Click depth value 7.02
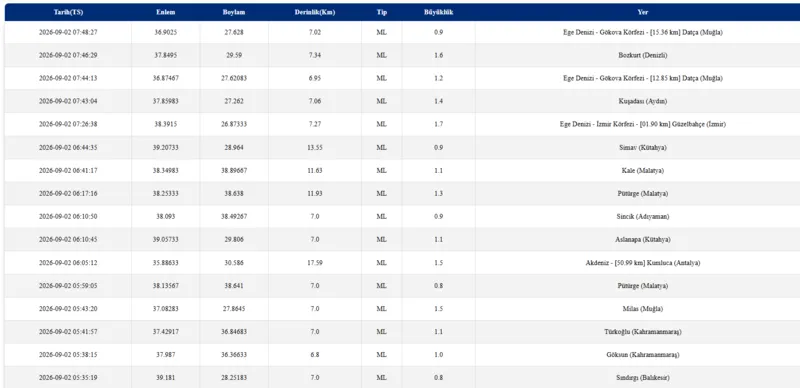Screen dimensions: 800x388 (x=315, y=32)
